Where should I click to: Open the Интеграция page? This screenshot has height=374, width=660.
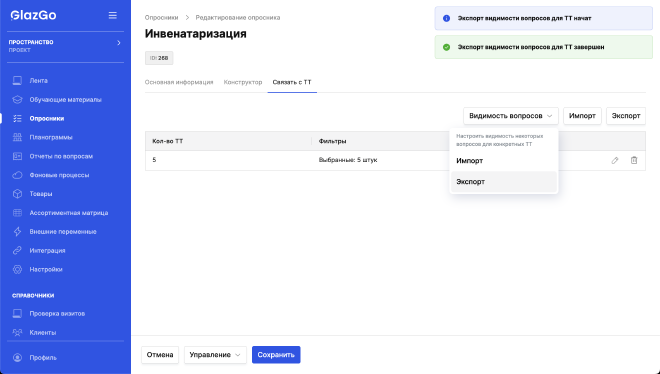coord(47,251)
